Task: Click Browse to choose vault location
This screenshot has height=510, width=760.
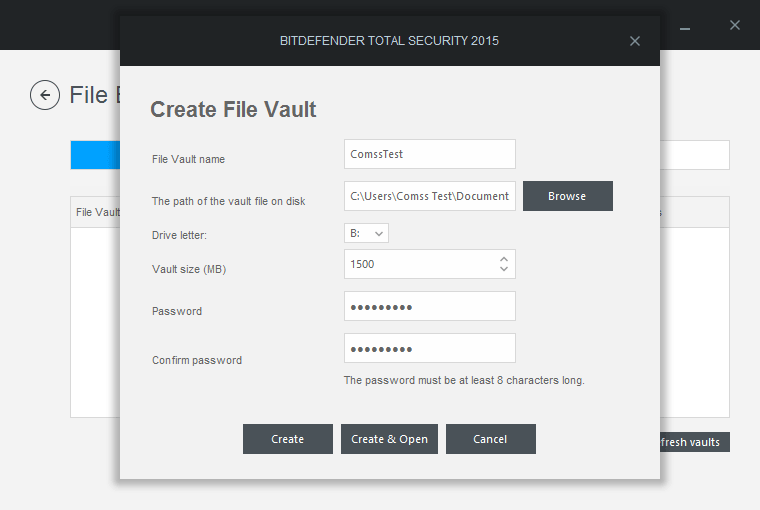Action: [x=568, y=196]
